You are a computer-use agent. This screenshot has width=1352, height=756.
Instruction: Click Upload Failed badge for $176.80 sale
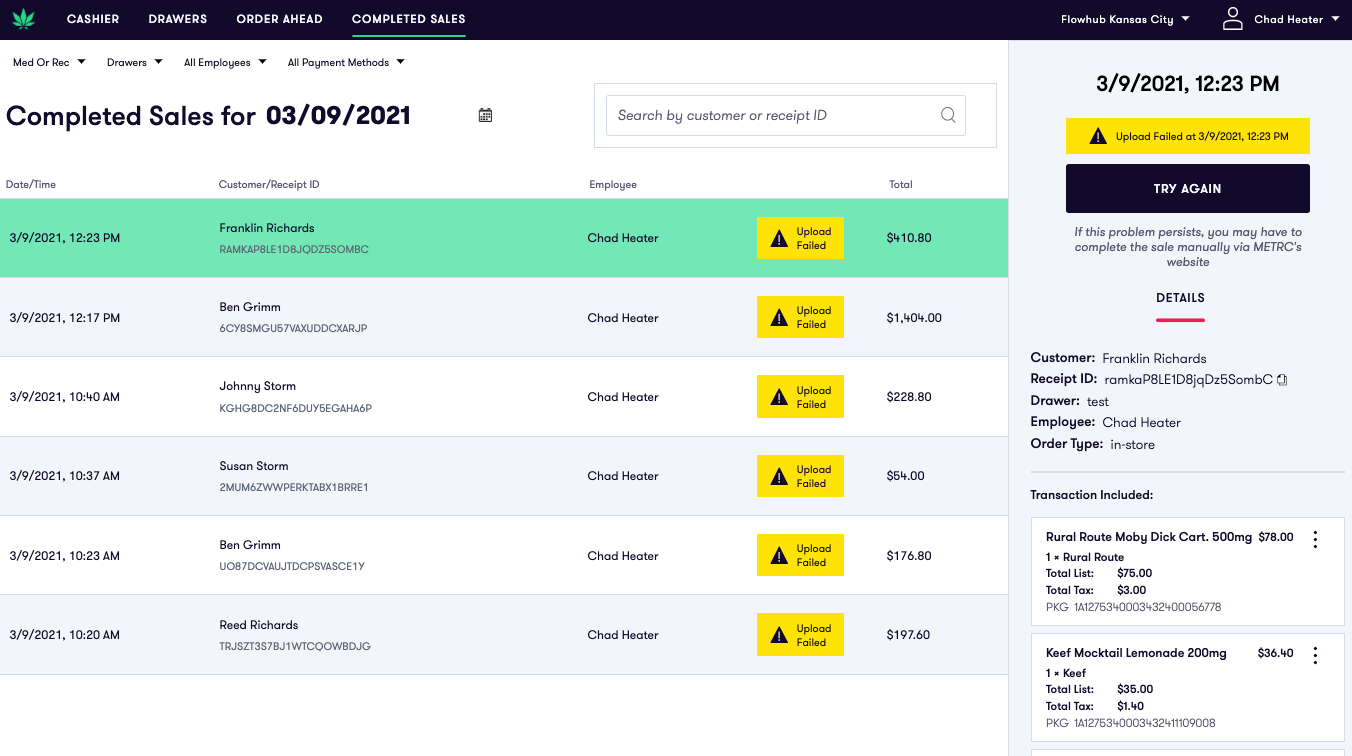pos(800,555)
